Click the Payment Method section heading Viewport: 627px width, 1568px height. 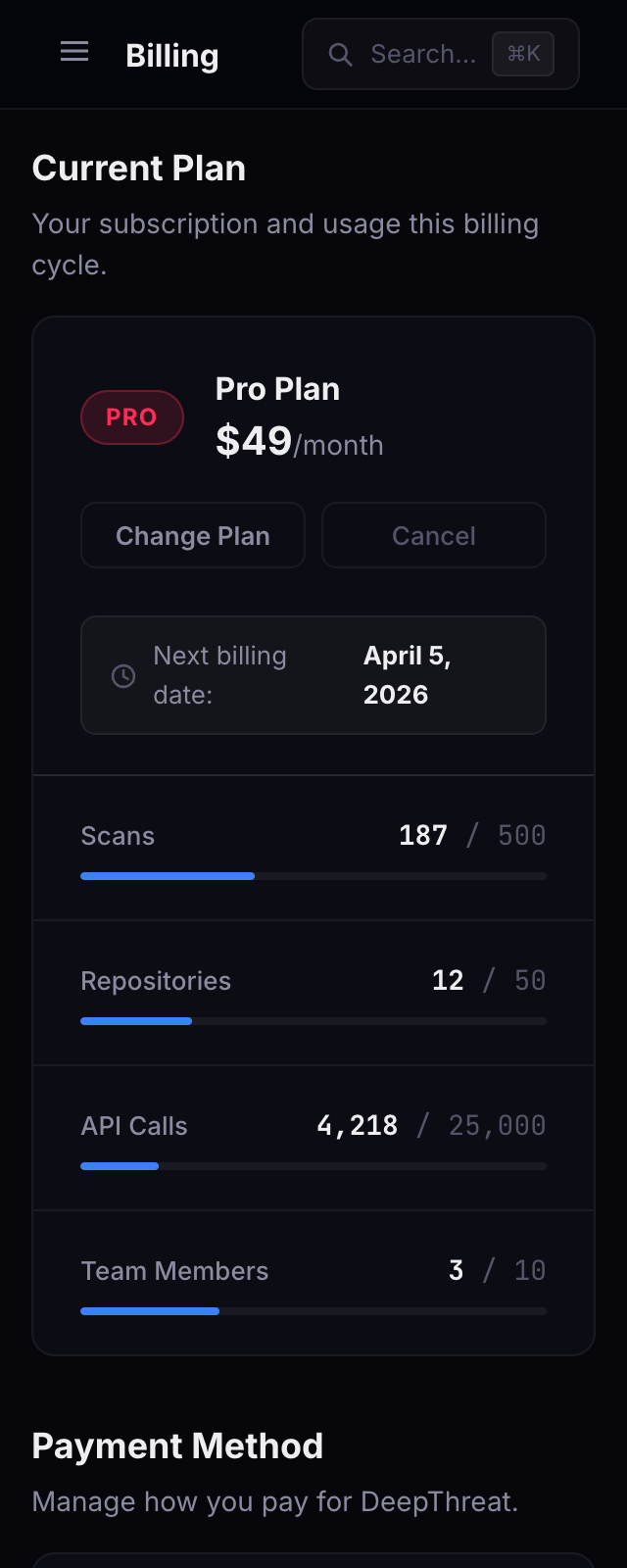(x=177, y=1445)
